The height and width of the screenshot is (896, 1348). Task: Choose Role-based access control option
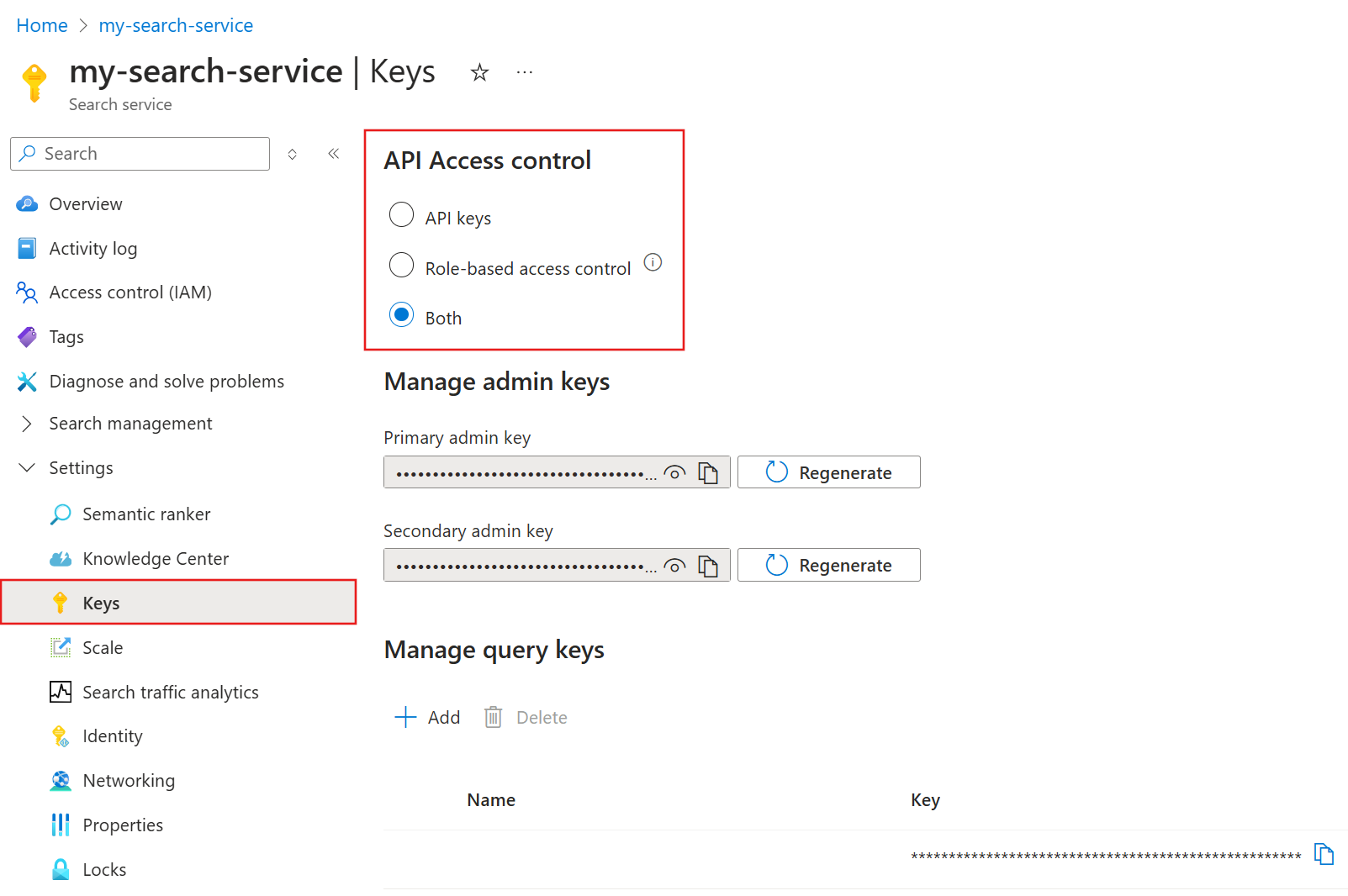coord(402,265)
